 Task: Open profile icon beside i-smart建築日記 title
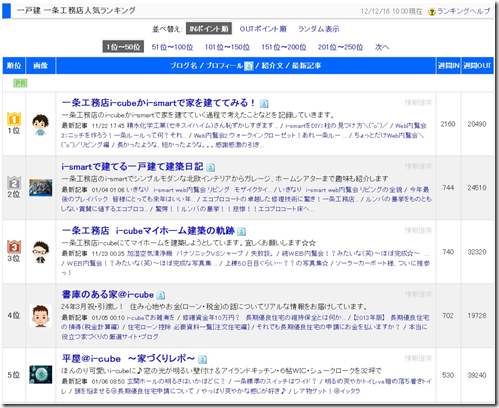[210, 167]
